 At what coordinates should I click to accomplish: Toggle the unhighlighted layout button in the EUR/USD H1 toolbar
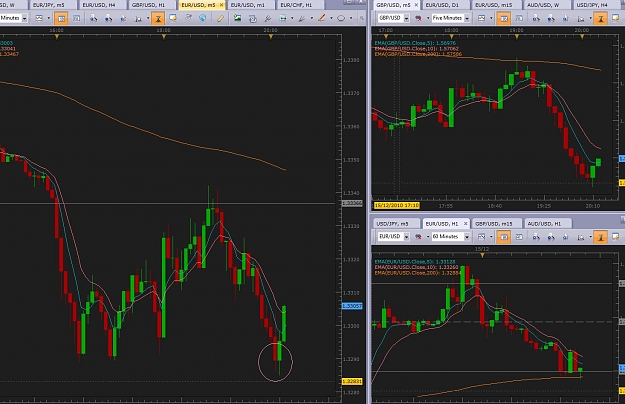tap(519, 237)
